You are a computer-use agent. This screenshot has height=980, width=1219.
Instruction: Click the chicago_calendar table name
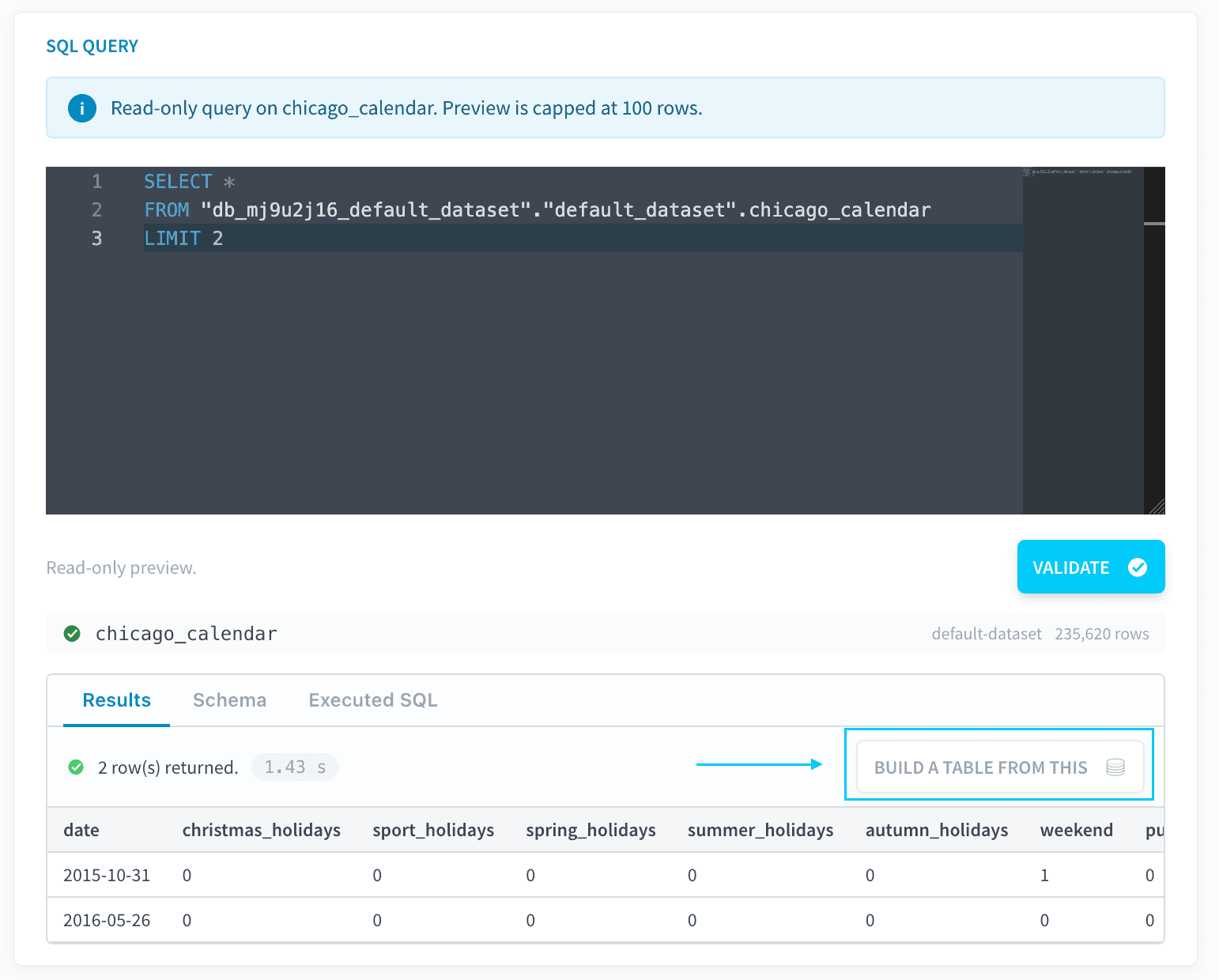click(187, 634)
